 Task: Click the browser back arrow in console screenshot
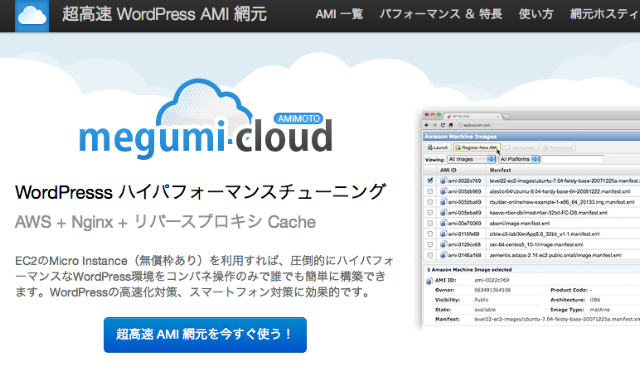click(427, 125)
